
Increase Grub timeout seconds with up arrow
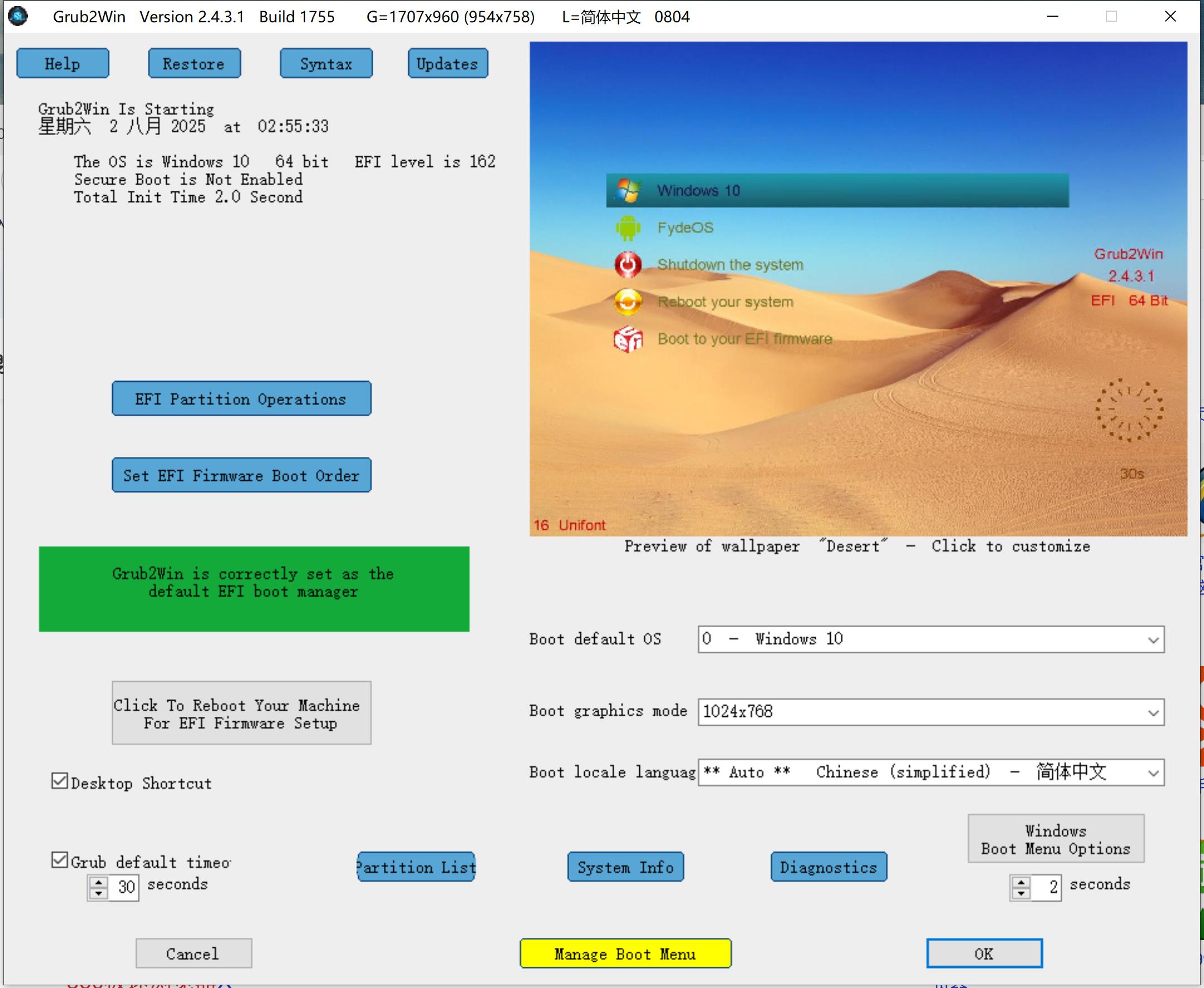click(x=99, y=883)
